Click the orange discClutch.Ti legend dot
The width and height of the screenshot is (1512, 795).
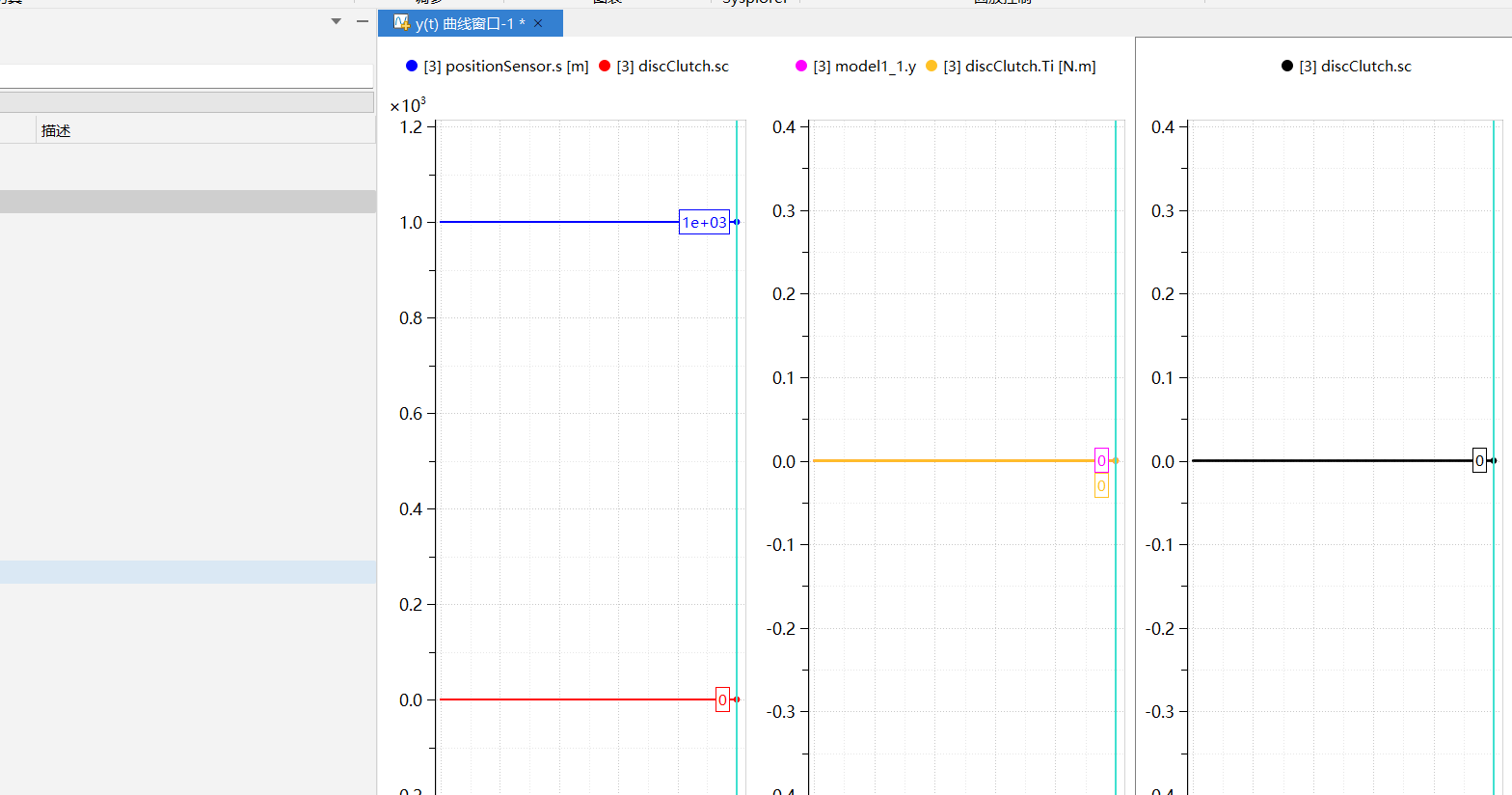[x=931, y=66]
